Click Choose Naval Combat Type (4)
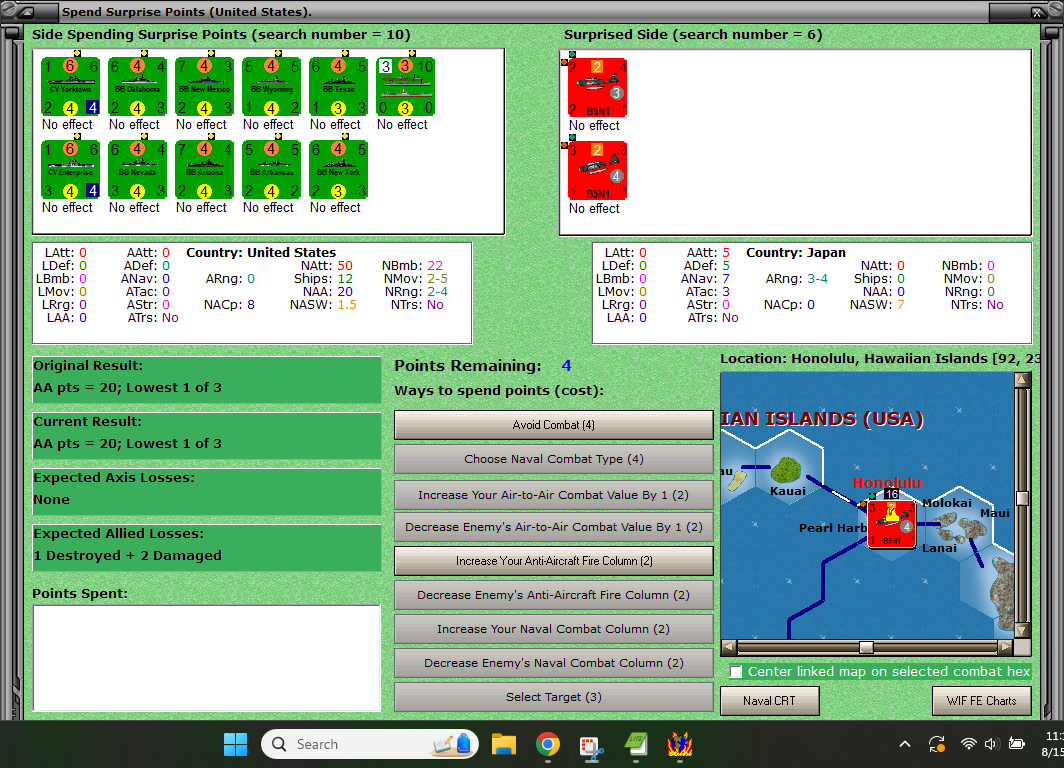The height and width of the screenshot is (768, 1064). coord(554,459)
